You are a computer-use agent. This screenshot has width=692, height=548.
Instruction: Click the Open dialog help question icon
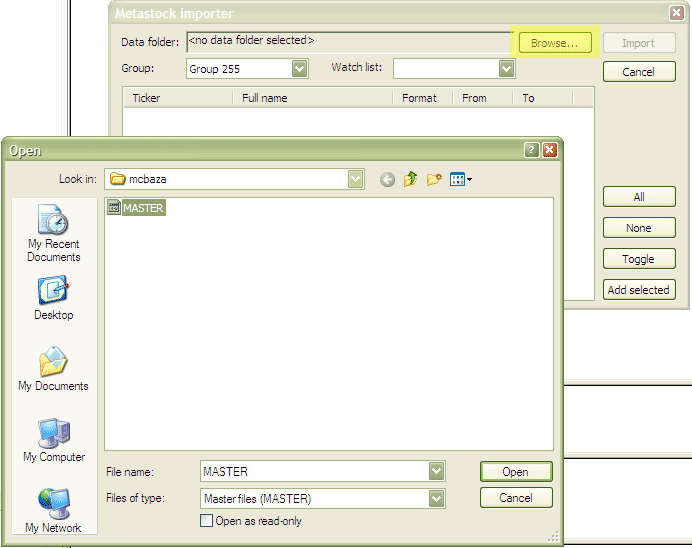tap(531, 150)
